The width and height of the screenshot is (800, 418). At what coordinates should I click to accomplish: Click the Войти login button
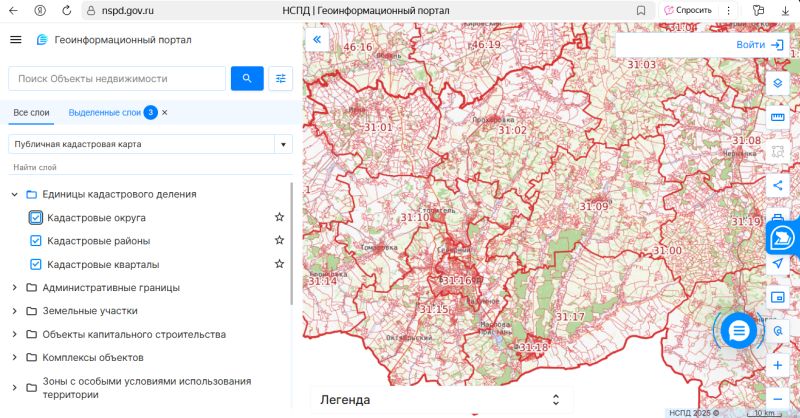click(759, 45)
